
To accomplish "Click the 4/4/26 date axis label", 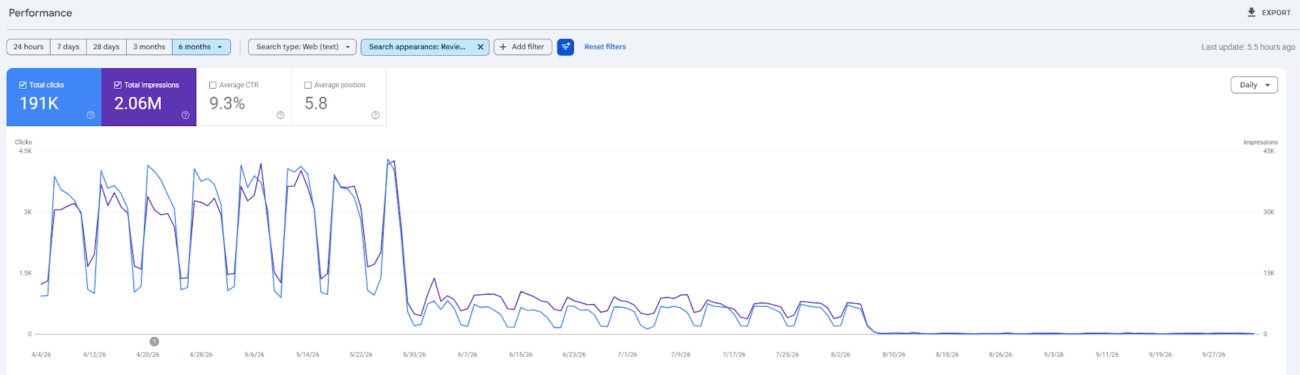I will (41, 354).
